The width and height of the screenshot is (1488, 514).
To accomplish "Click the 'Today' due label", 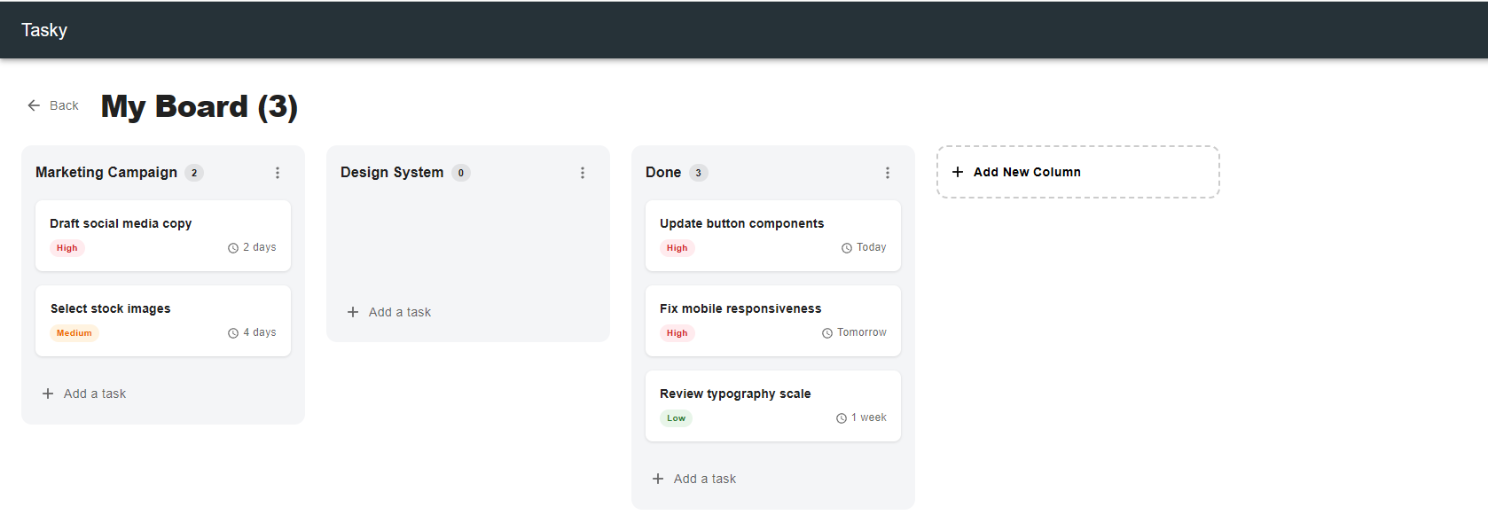I will coord(871,247).
